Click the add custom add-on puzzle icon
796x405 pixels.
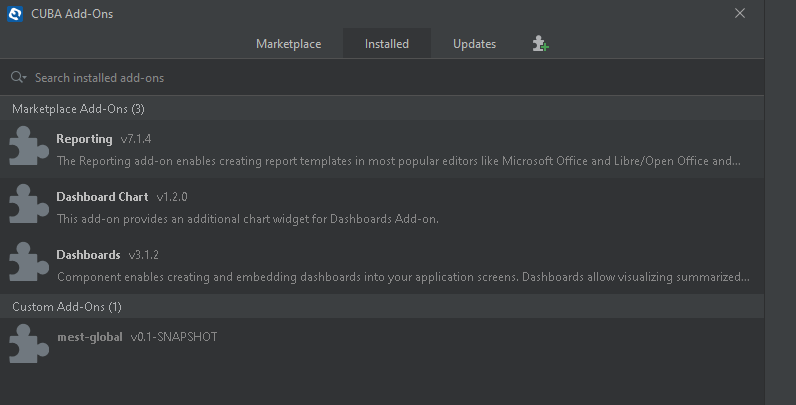pyautogui.click(x=541, y=44)
